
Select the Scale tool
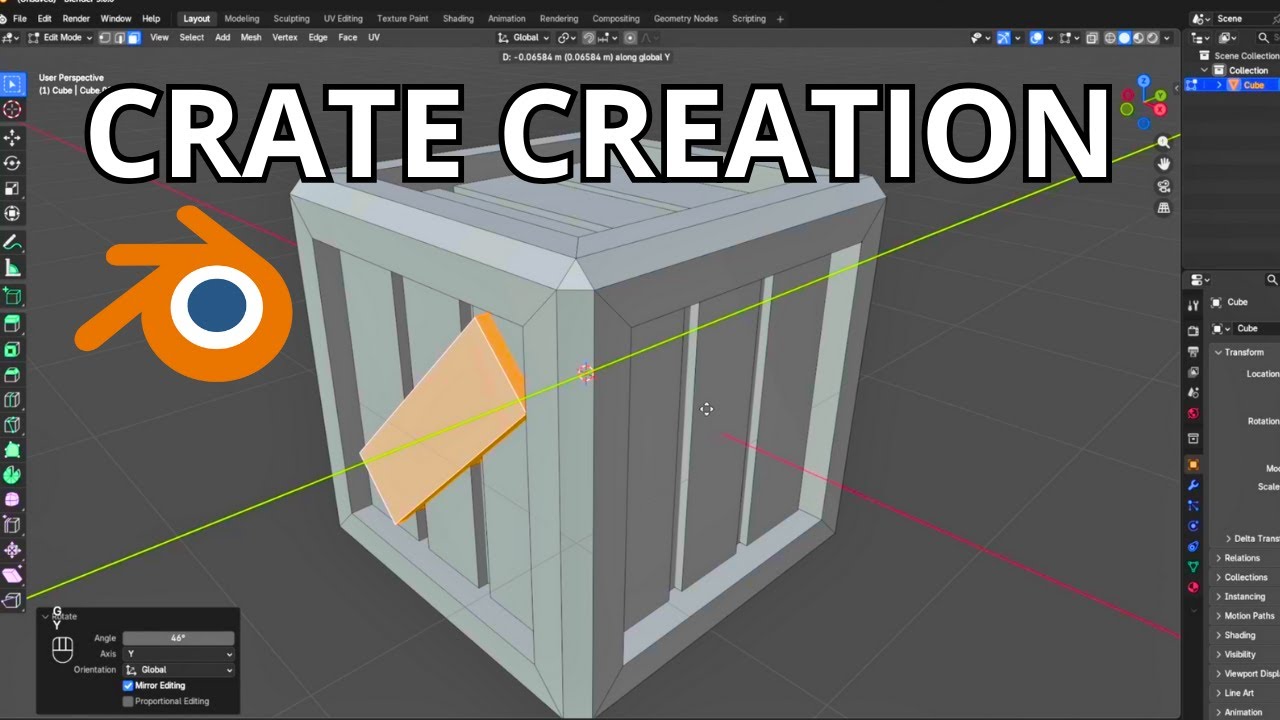(12, 188)
